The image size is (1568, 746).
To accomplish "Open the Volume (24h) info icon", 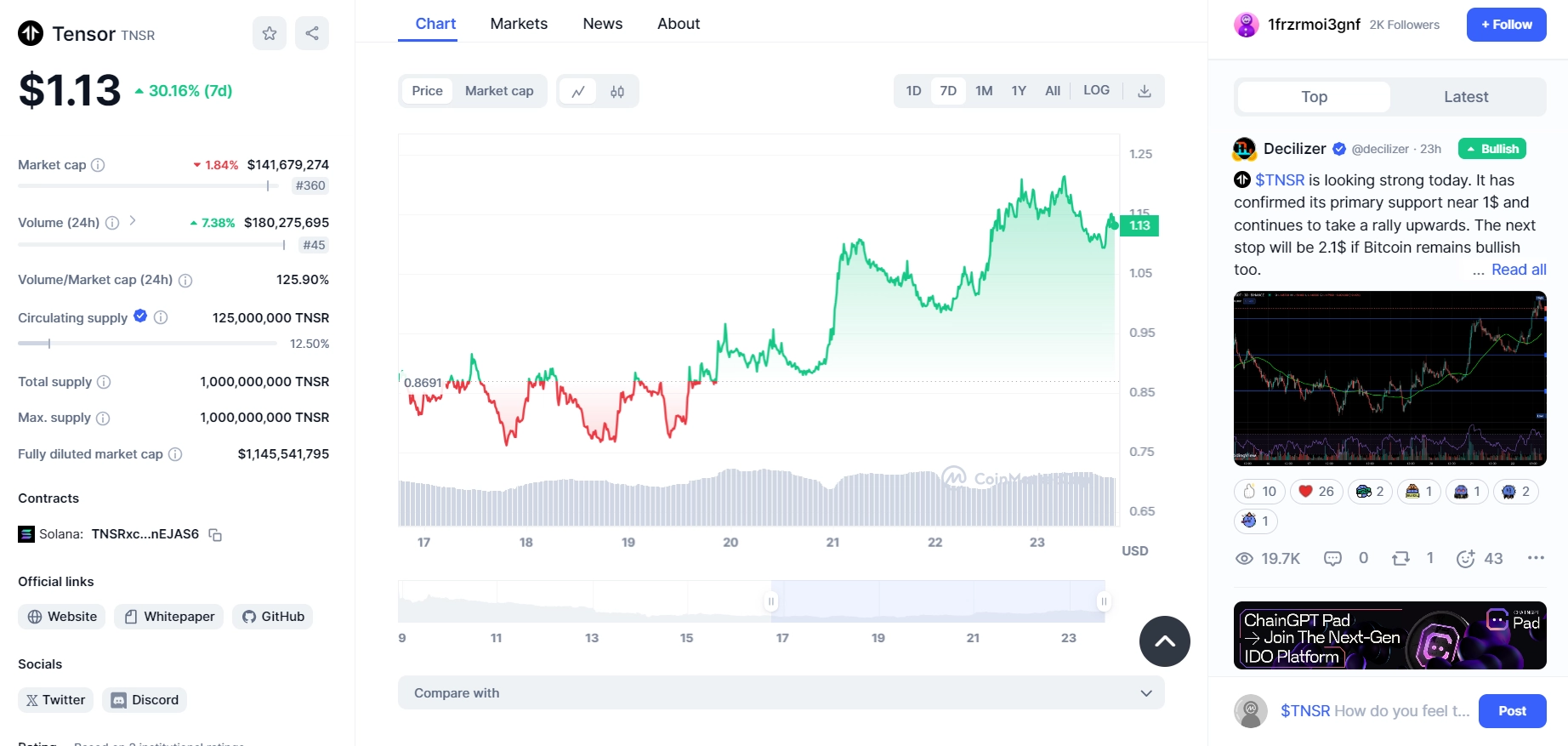I will [112, 223].
